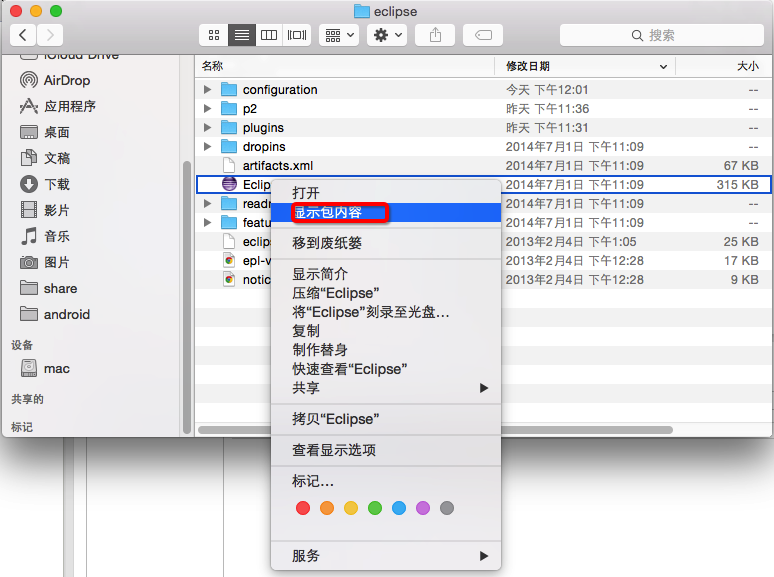Viewport: 774px width, 577px height.
Task: Choose 制作替身 from context menu
Action: pyautogui.click(x=386, y=350)
